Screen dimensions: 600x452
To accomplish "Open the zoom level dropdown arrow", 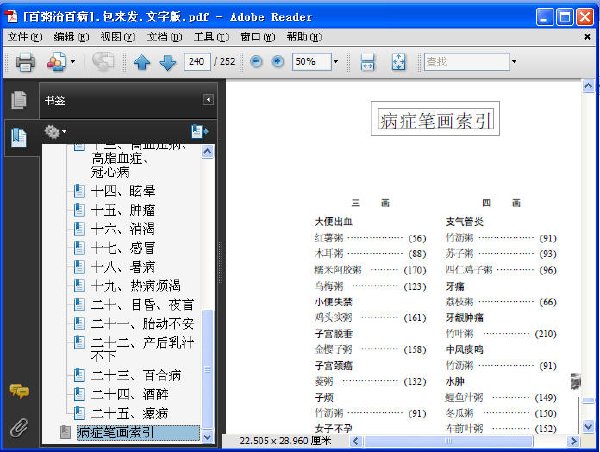I will (x=336, y=61).
